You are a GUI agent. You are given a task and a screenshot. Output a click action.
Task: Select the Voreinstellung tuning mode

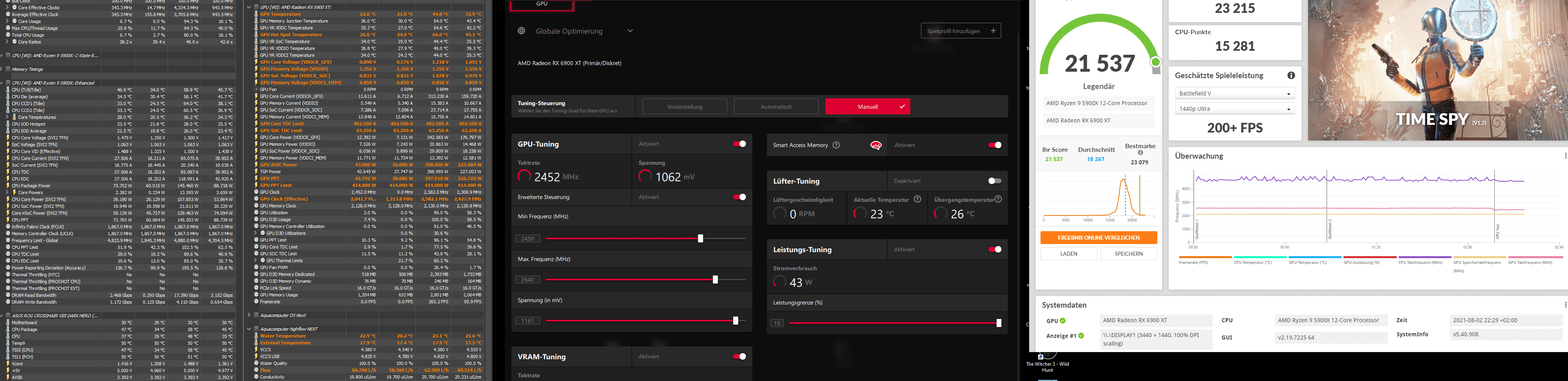tap(685, 106)
